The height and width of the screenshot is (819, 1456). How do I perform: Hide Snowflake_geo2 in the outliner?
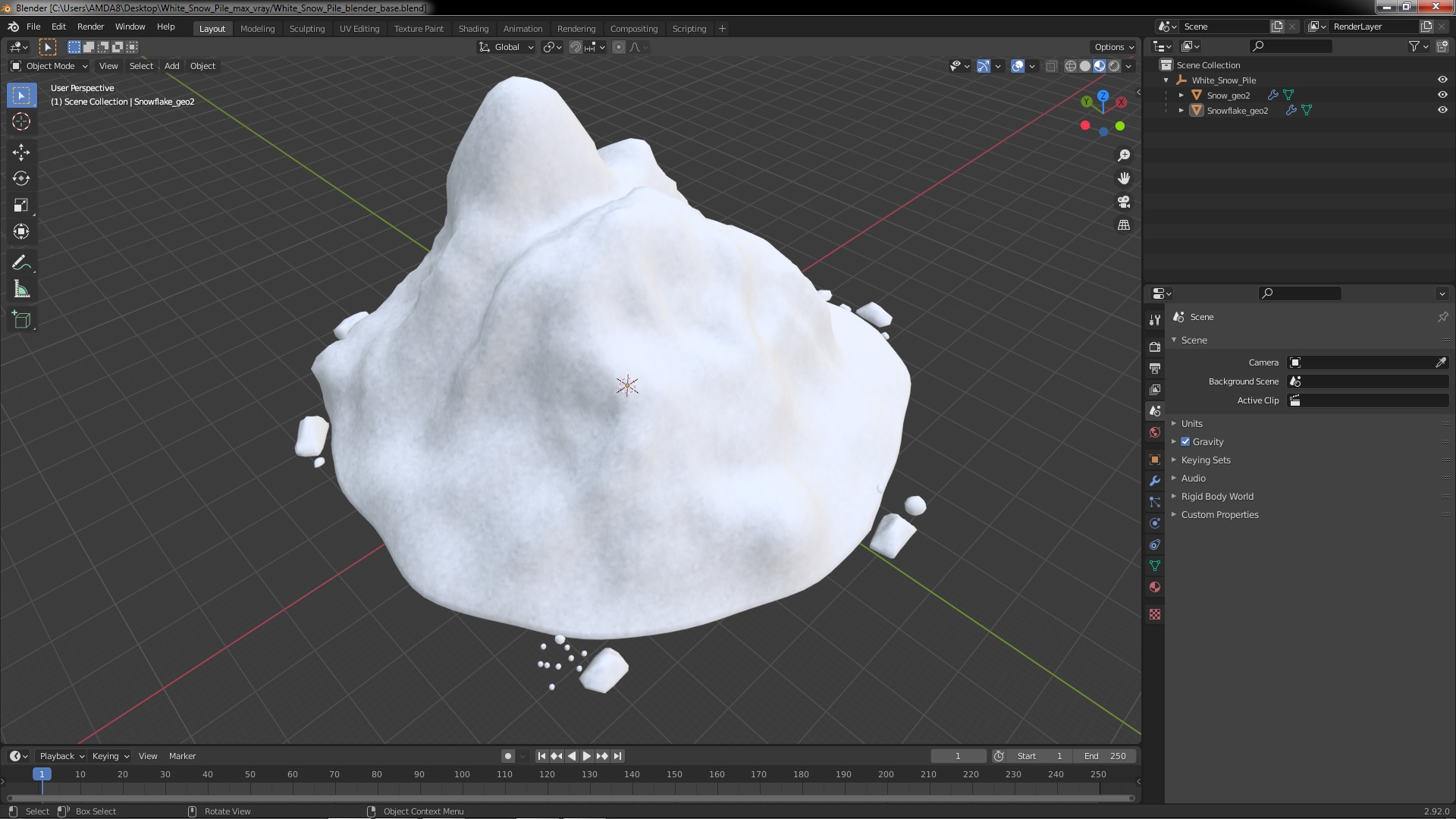pyautogui.click(x=1442, y=110)
